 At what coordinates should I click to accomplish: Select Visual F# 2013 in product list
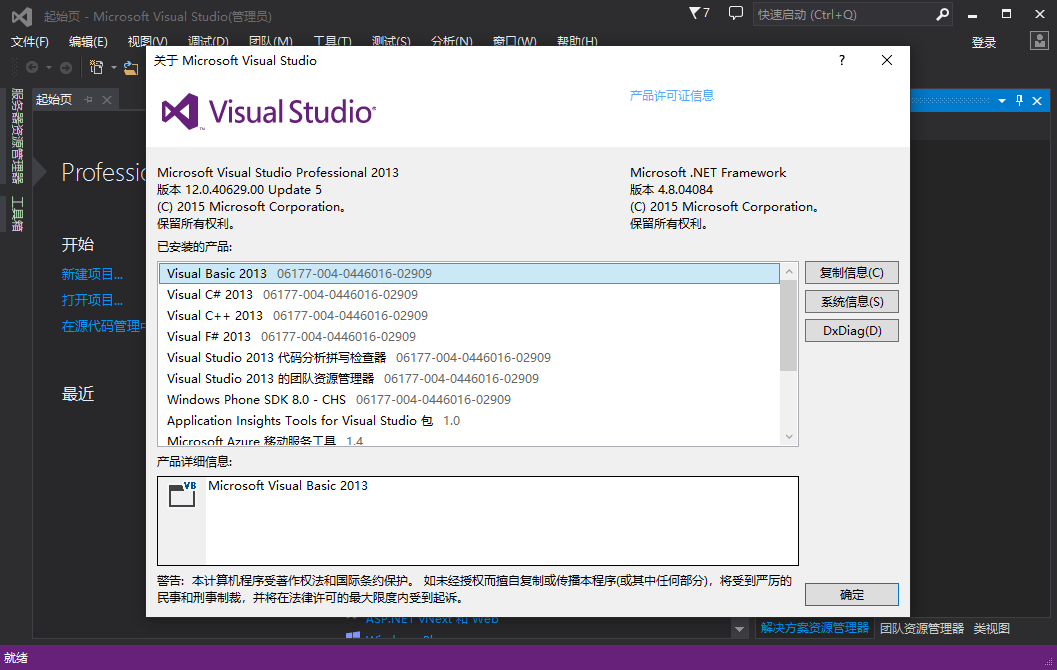tap(469, 336)
